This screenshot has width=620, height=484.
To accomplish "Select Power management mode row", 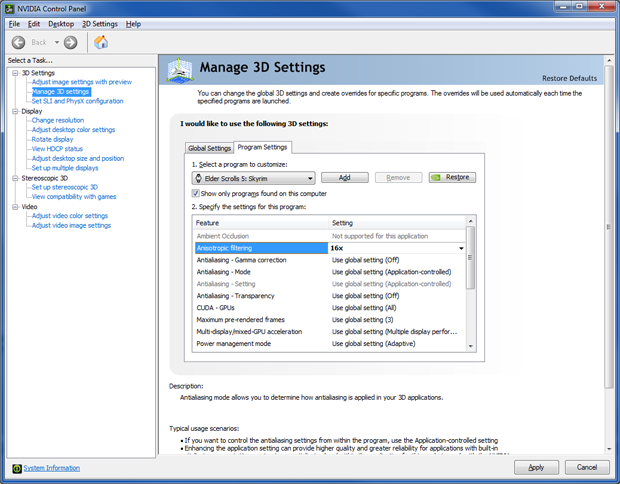I will 329,344.
